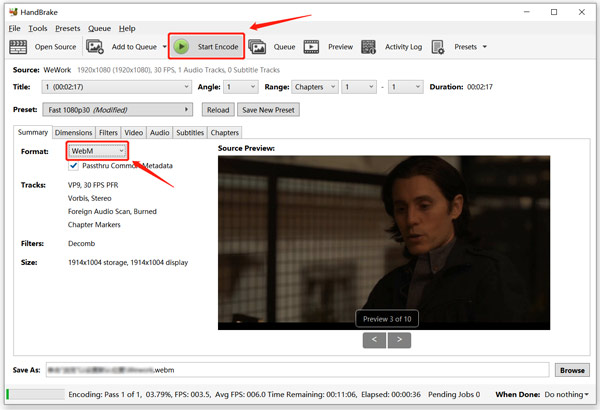Viewport: 600px width, 410px height.
Task: Click the Chapter Markers text
Action: click(94, 225)
